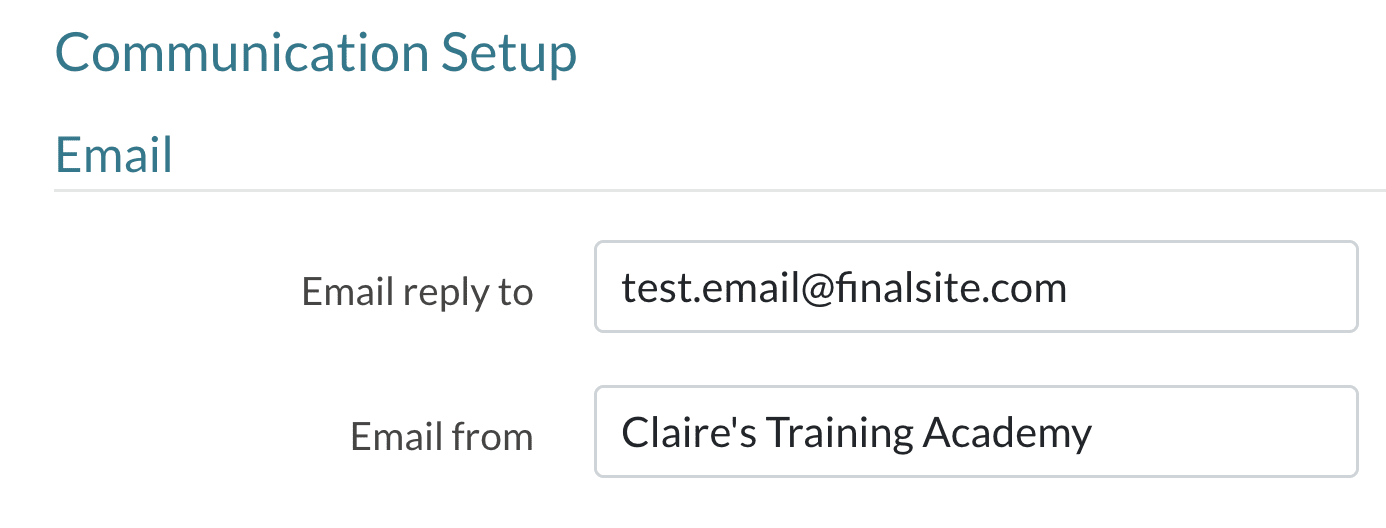Screen dimensions: 1386x528
Task: Place cursor in blank space after "test.email@finalsite.com"
Action: click(x=1210, y=288)
